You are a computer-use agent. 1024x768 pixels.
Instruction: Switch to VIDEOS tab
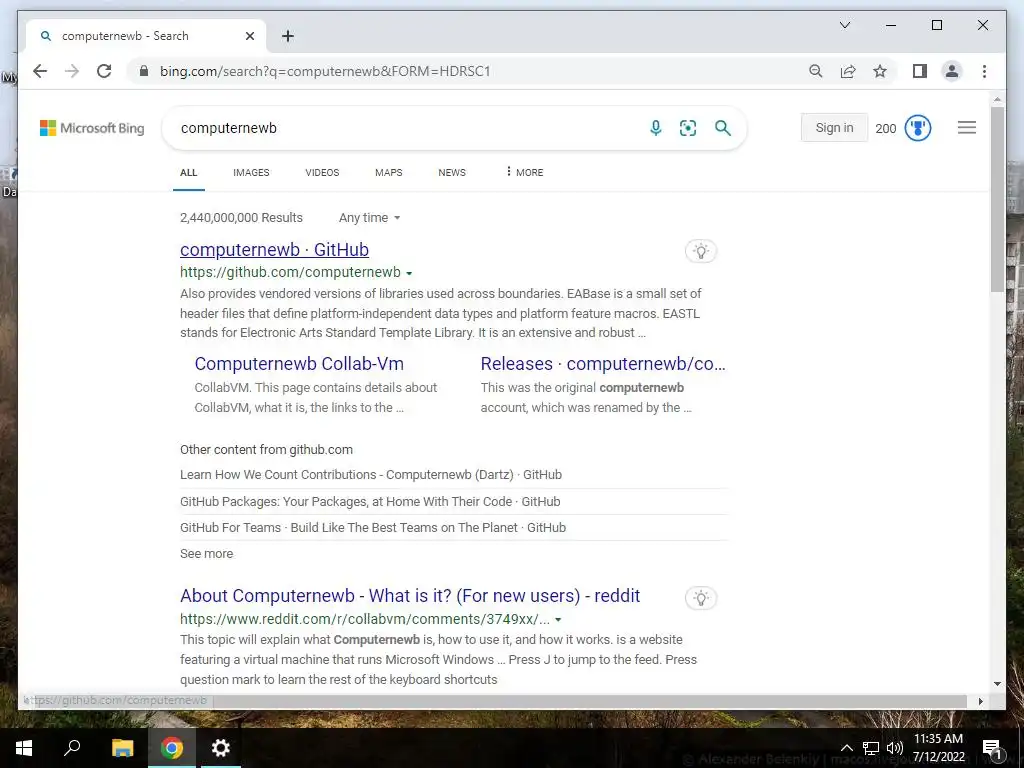pos(322,172)
